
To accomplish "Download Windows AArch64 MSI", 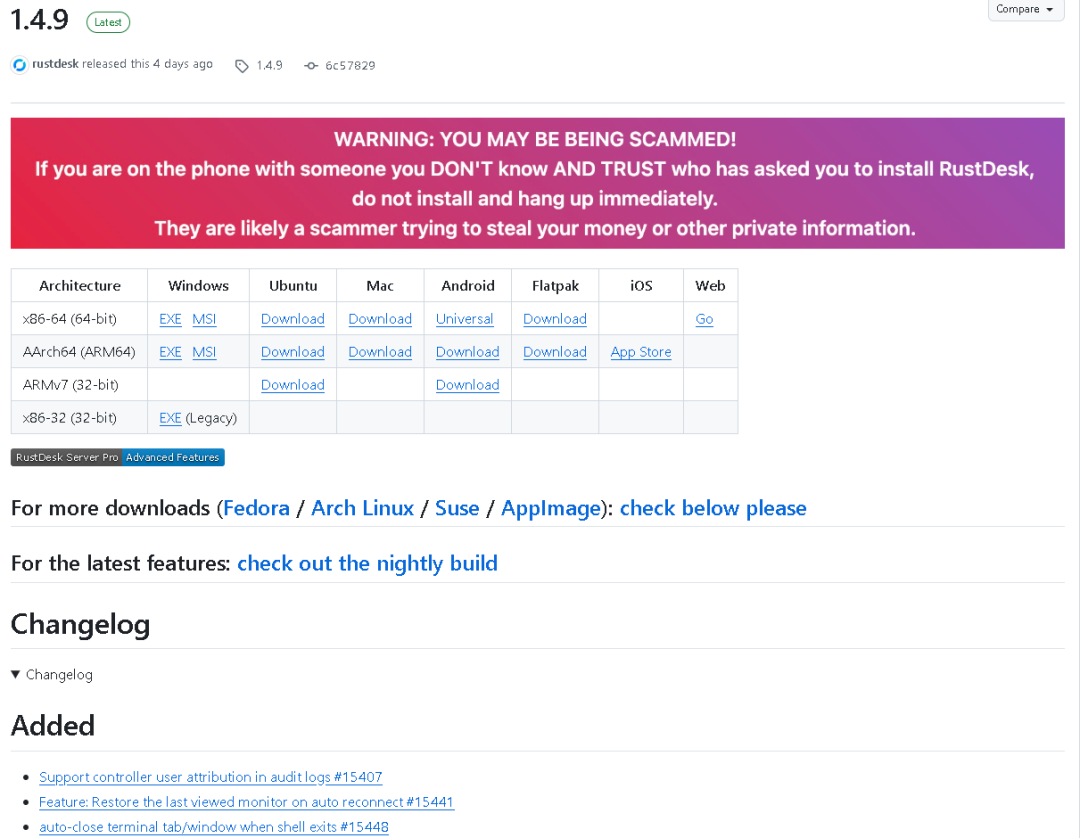I will click(204, 352).
